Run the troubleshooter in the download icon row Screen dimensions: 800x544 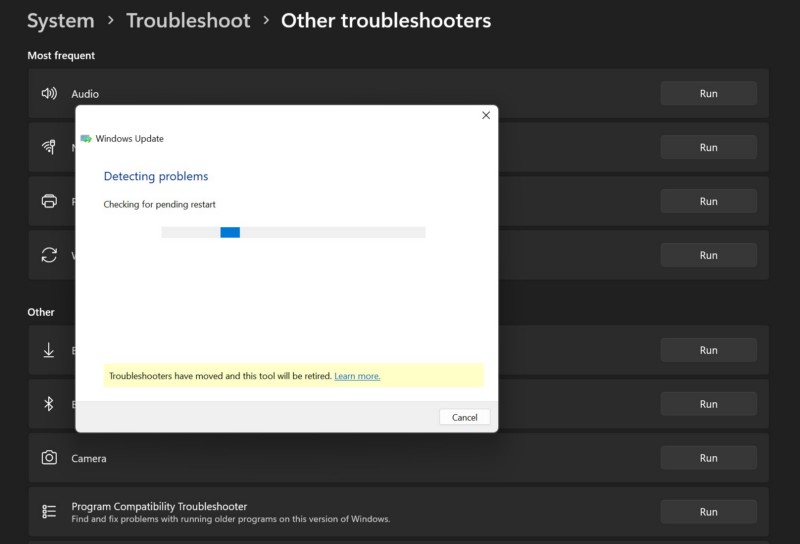708,350
